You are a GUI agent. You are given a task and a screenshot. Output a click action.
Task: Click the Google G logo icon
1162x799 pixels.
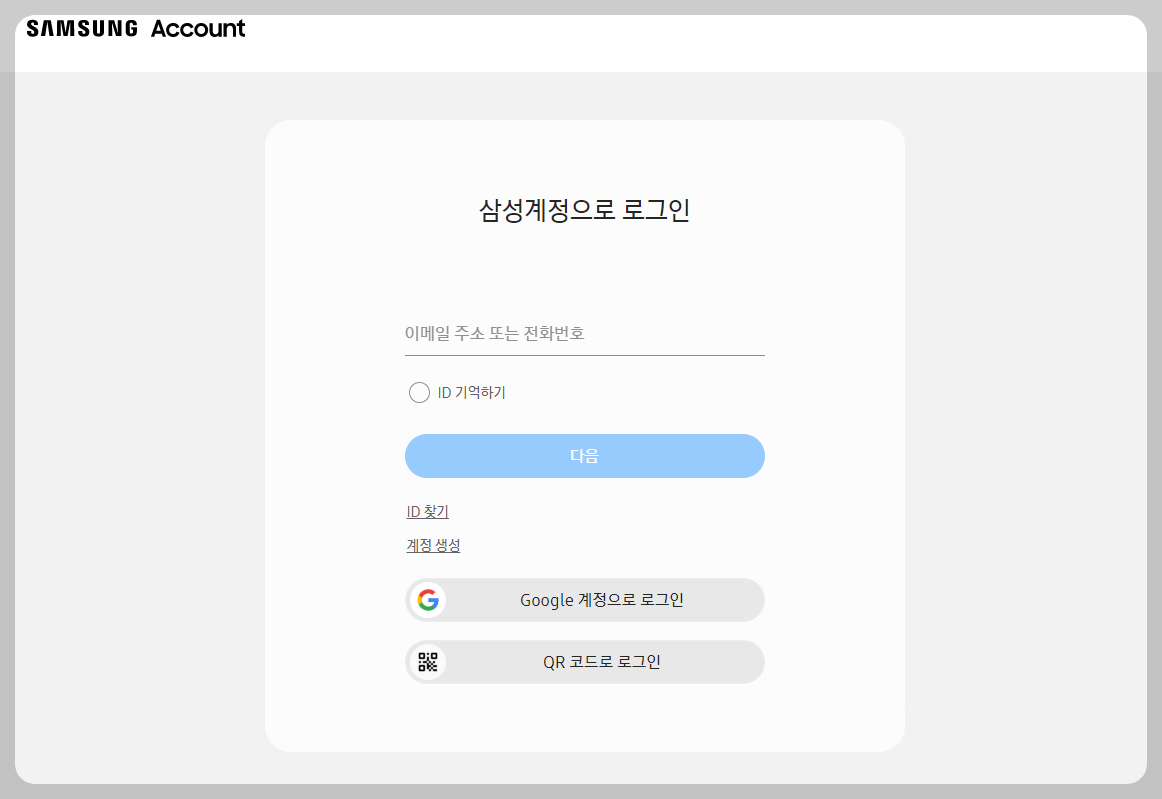[428, 600]
